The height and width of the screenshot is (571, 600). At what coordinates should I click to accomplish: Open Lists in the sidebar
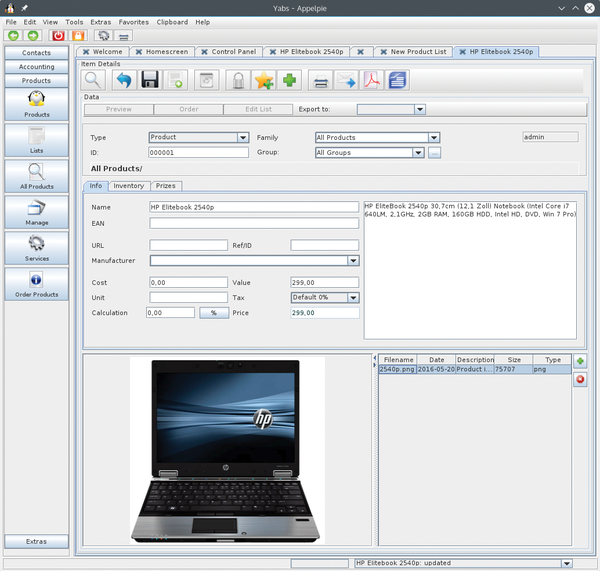click(37, 140)
